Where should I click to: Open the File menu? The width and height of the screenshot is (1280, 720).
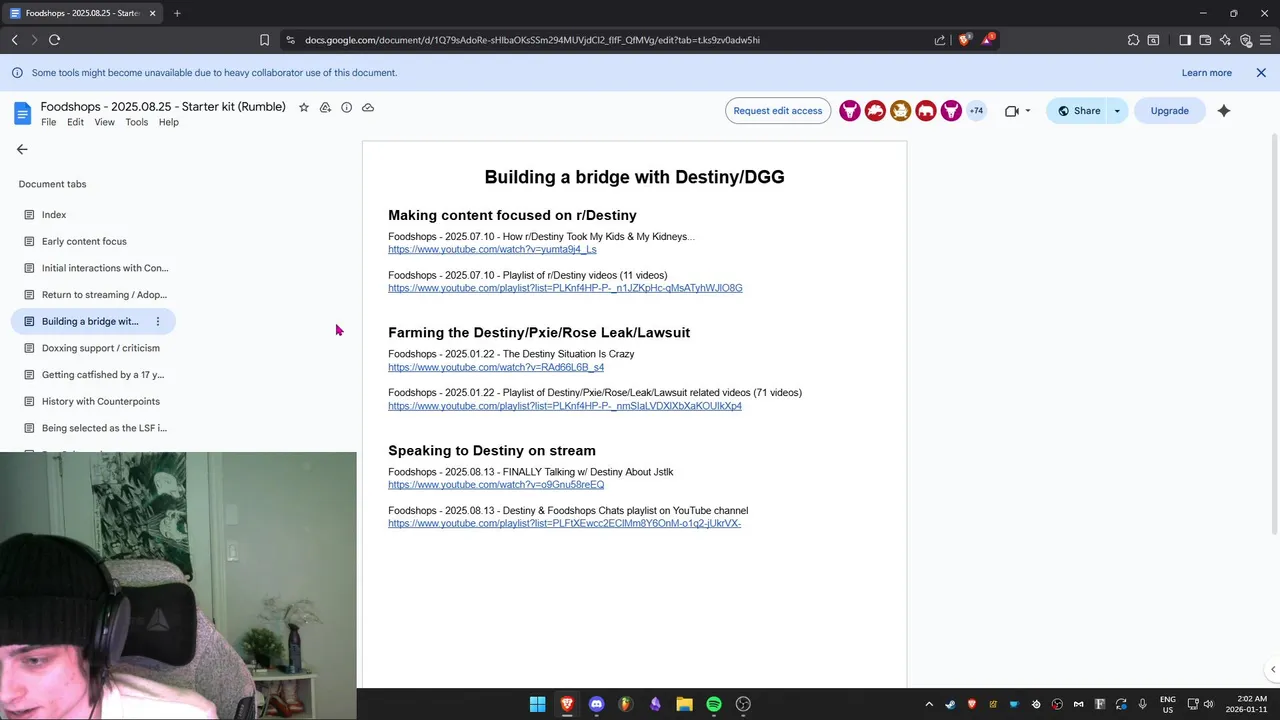click(x=48, y=122)
